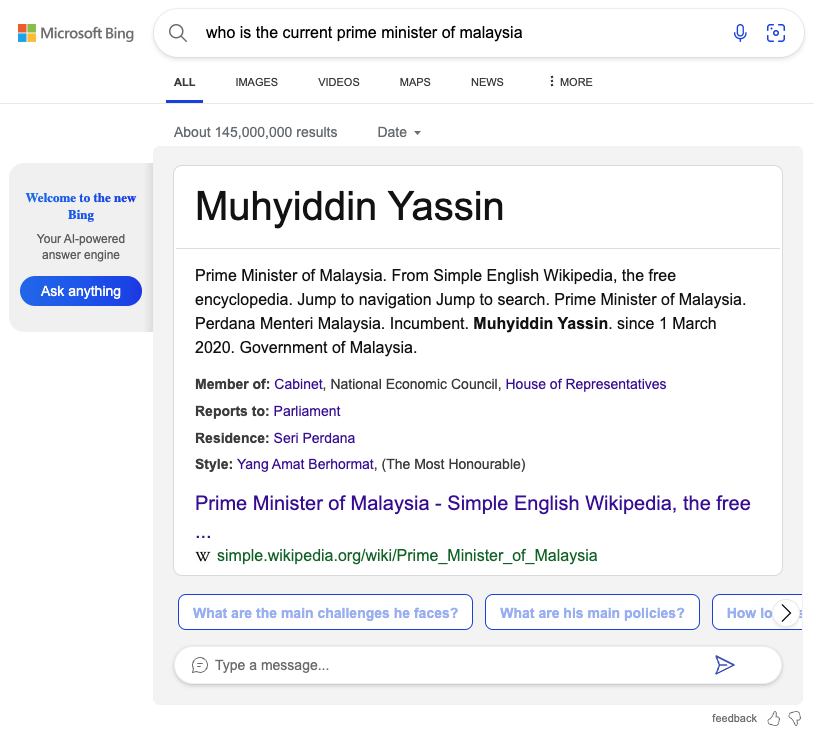
Task: Open the House of Representatives link
Action: [586, 384]
